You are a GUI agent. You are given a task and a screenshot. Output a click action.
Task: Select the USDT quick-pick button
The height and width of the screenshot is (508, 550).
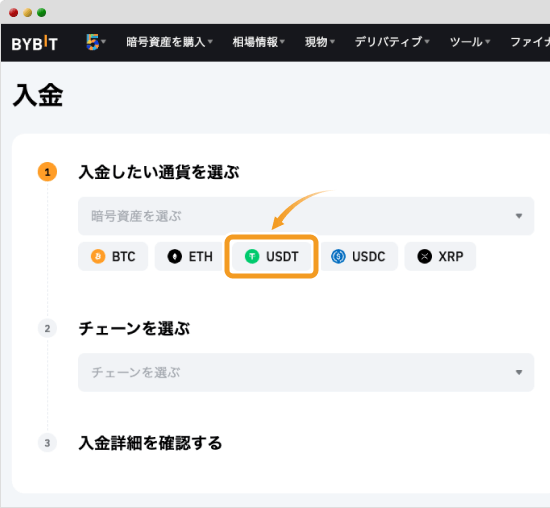[x=271, y=256]
